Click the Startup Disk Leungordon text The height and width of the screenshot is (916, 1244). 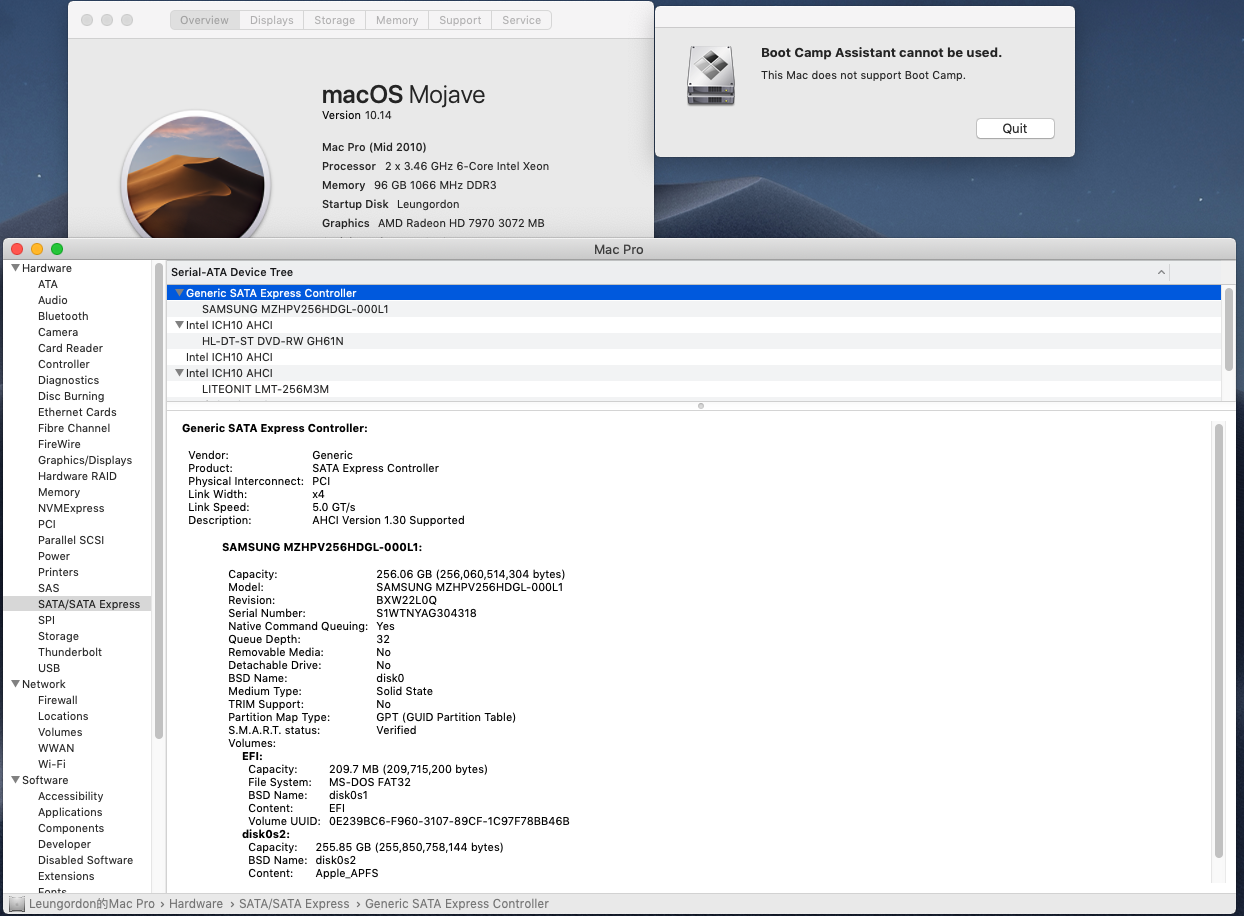coord(391,204)
